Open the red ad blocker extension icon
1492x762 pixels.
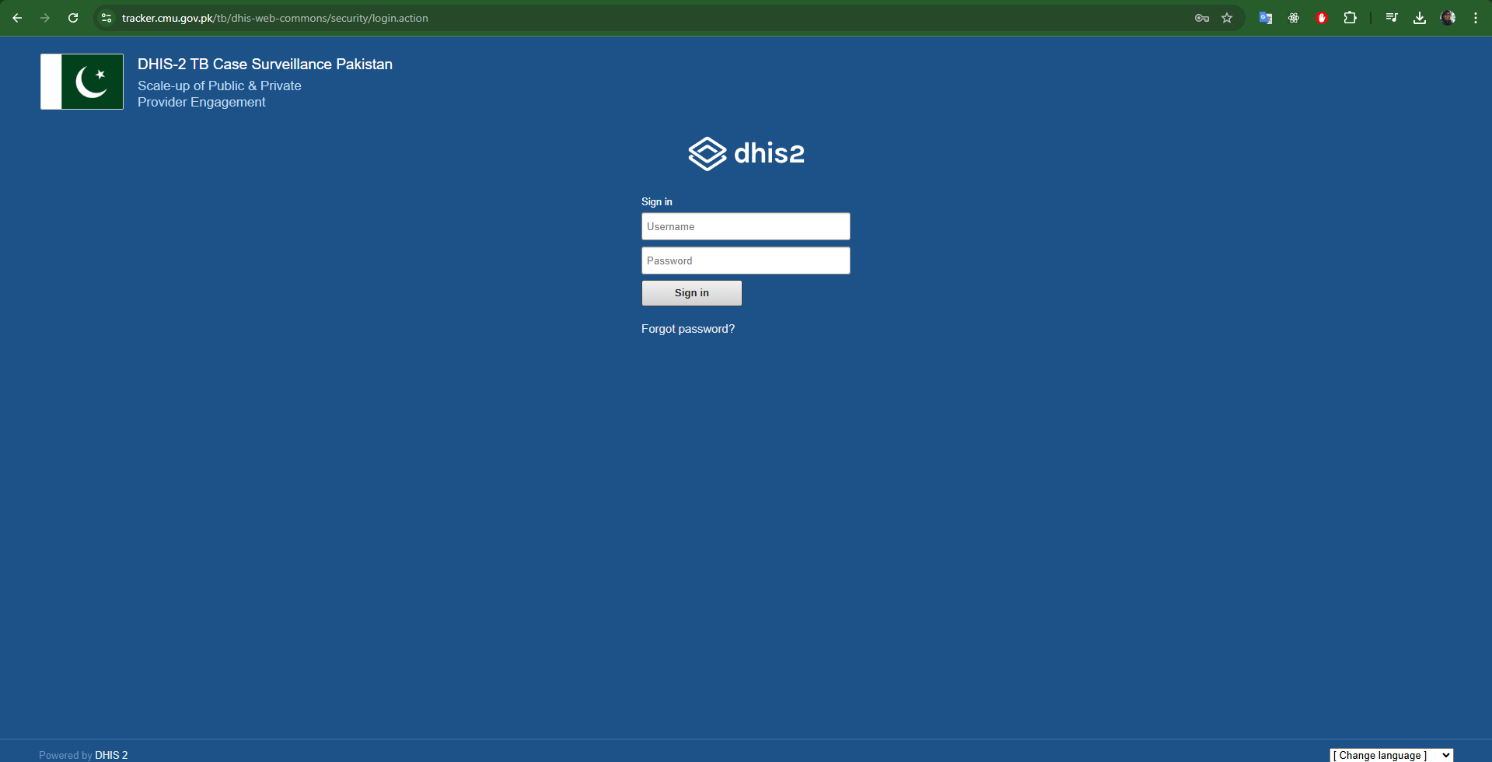1321,18
